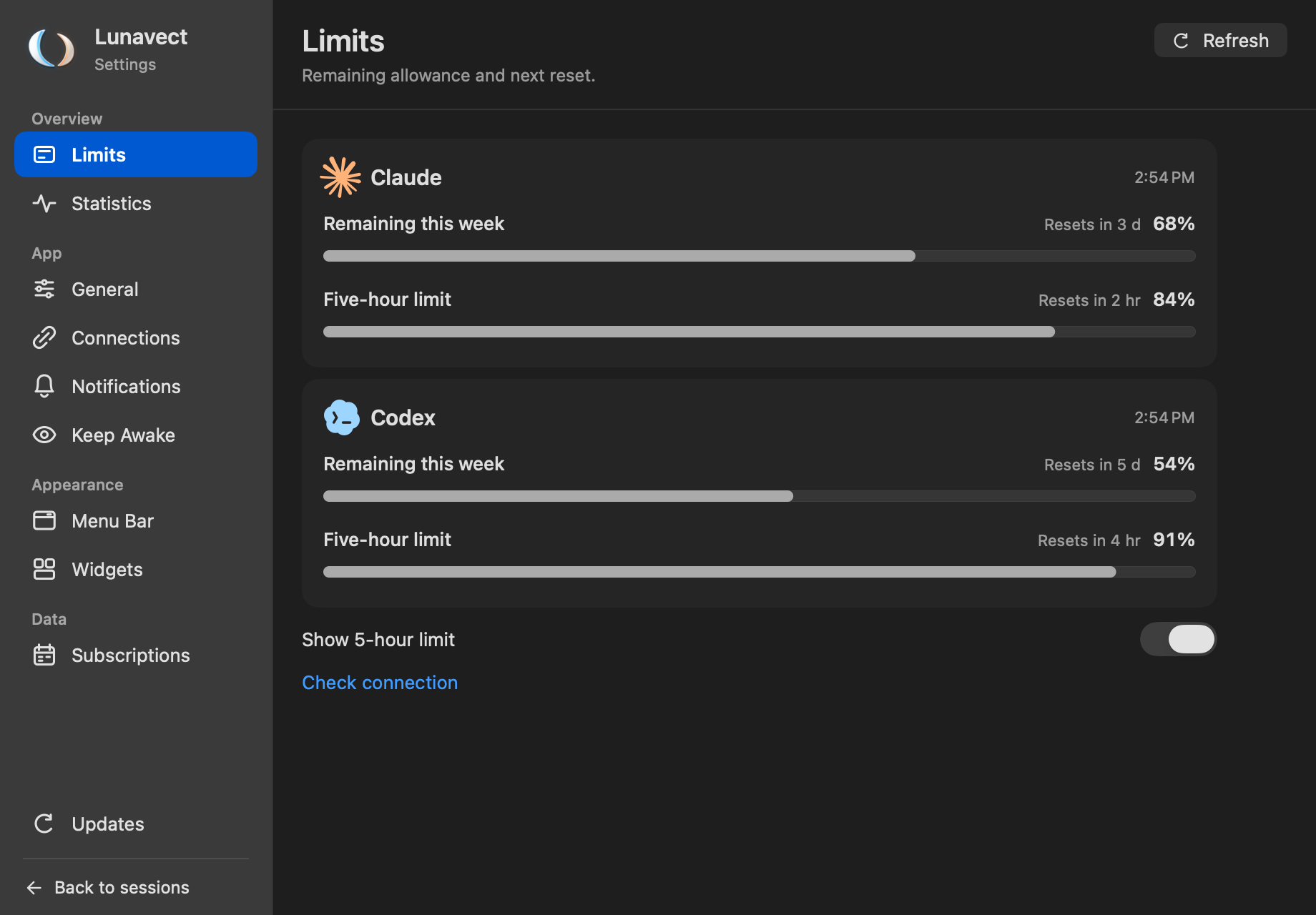Click the Codex card title
Image resolution: width=1316 pixels, height=915 pixels.
pyautogui.click(x=403, y=417)
